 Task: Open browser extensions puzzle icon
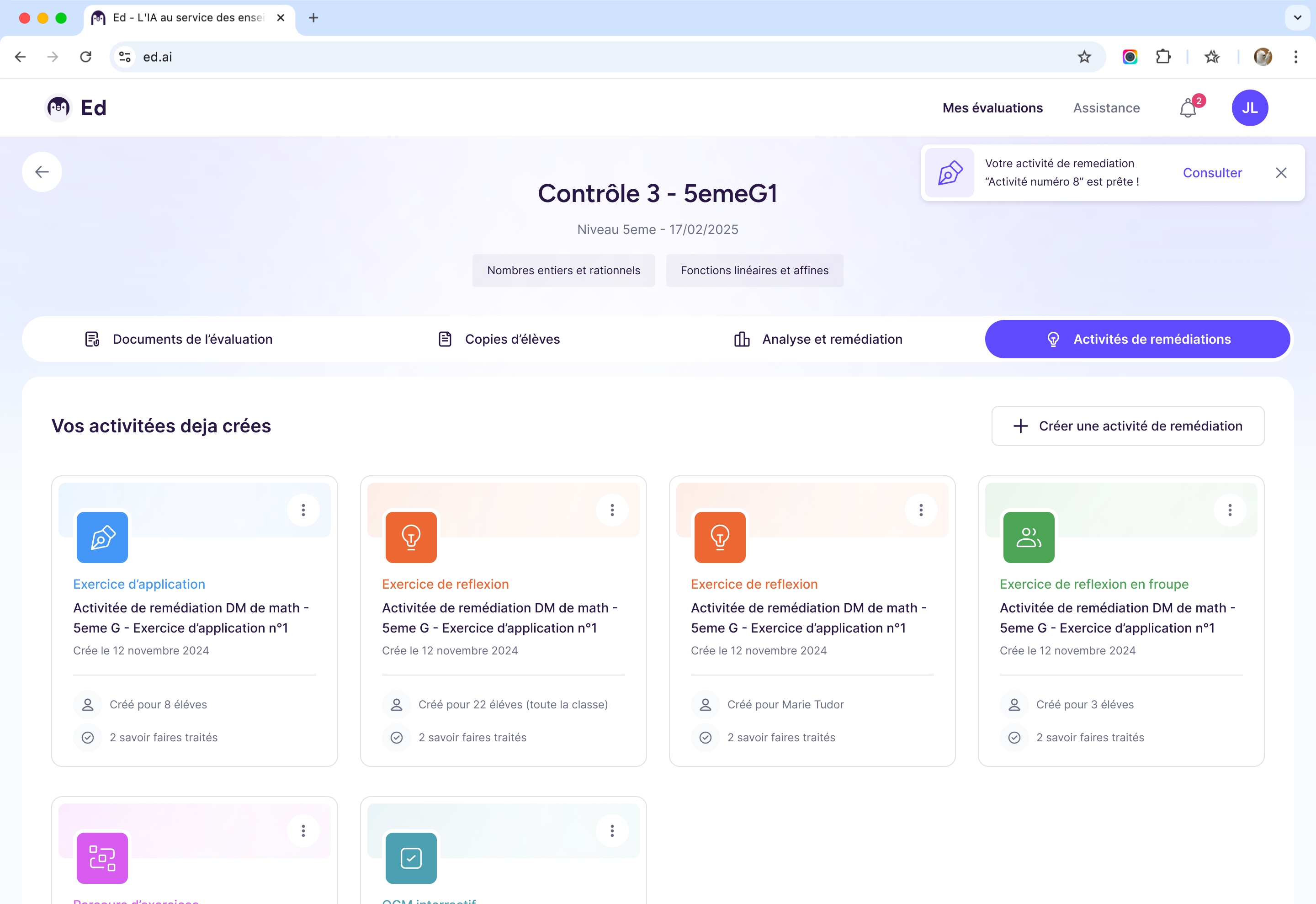pyautogui.click(x=1163, y=57)
